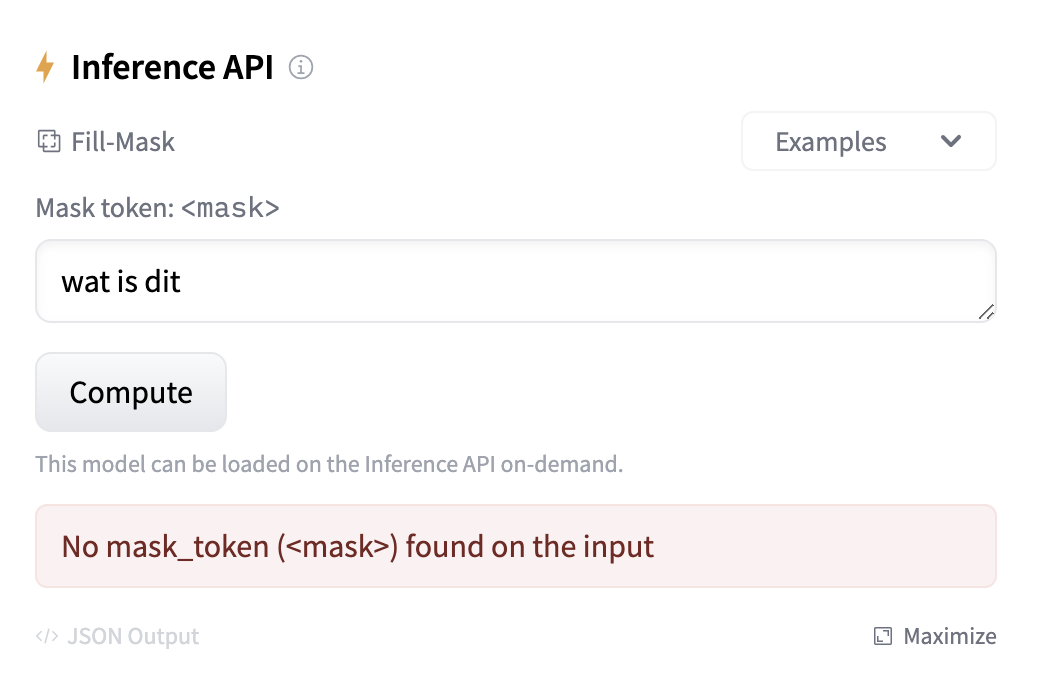Click the "No mask_token" error message

(357, 546)
